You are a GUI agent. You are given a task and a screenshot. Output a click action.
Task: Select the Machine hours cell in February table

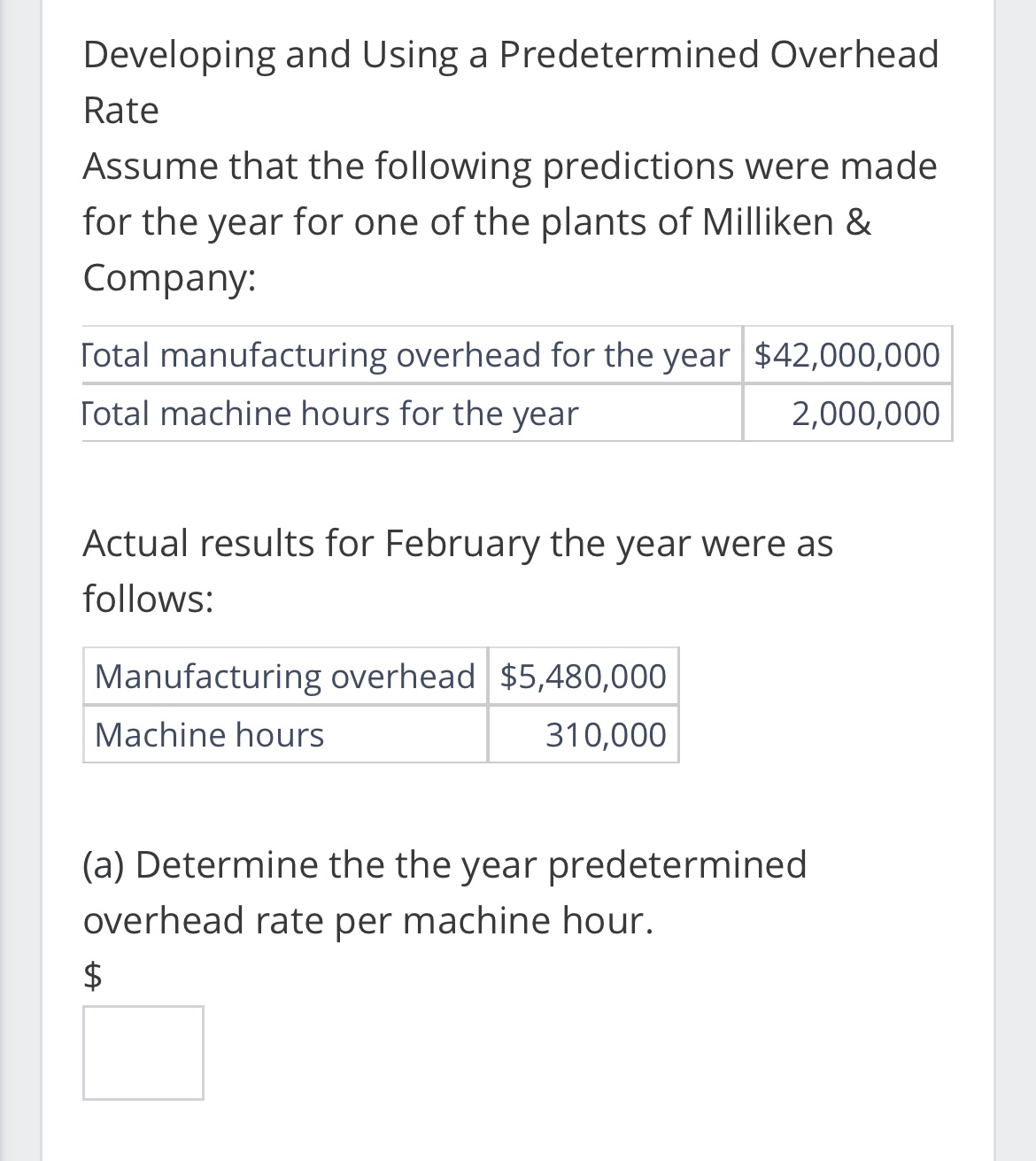pyautogui.click(x=209, y=734)
